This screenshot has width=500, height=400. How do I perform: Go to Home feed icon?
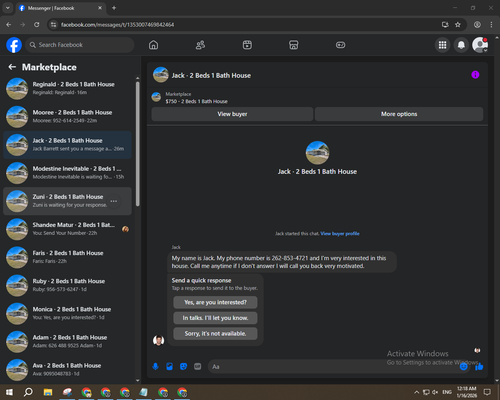[x=153, y=45]
